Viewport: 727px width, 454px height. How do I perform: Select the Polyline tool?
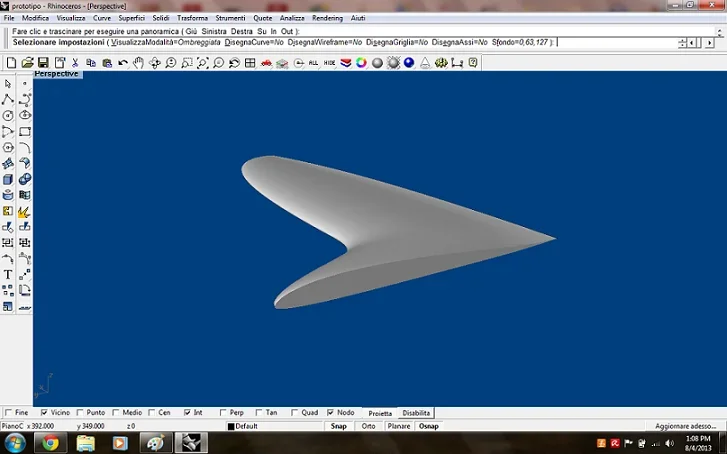(8, 100)
